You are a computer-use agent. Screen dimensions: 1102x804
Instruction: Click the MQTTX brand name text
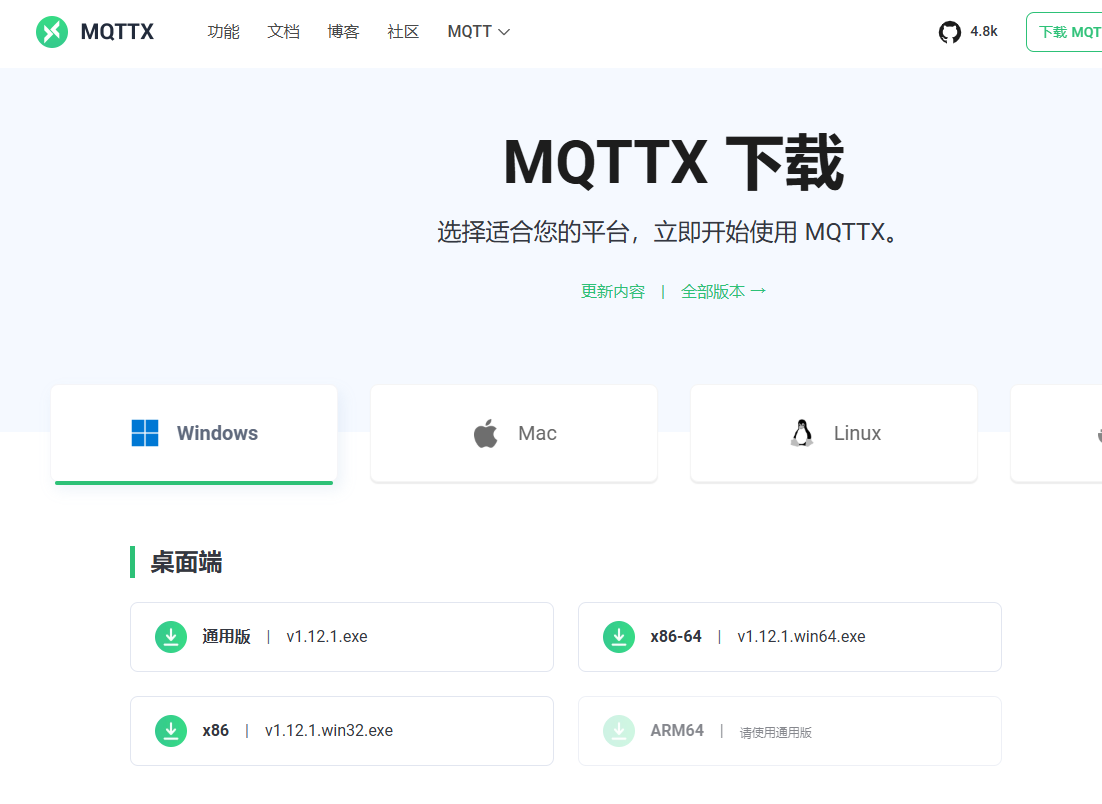117,32
